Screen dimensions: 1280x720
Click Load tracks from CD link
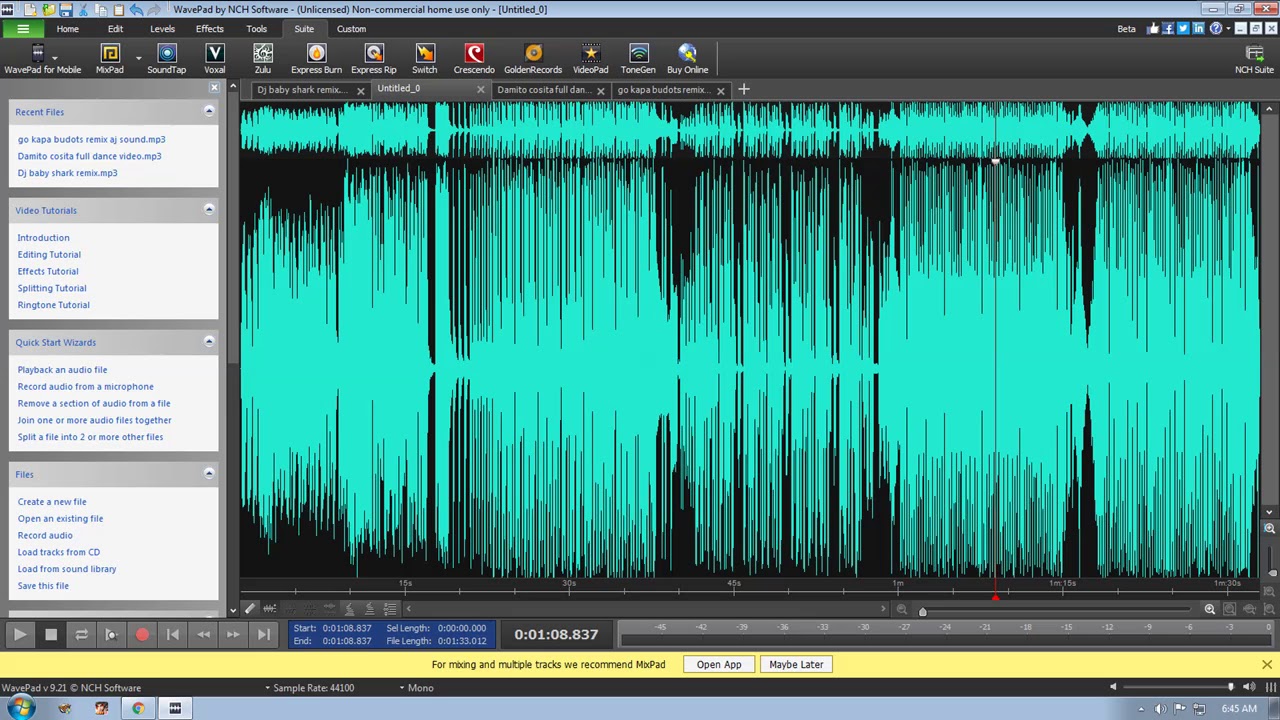click(58, 552)
